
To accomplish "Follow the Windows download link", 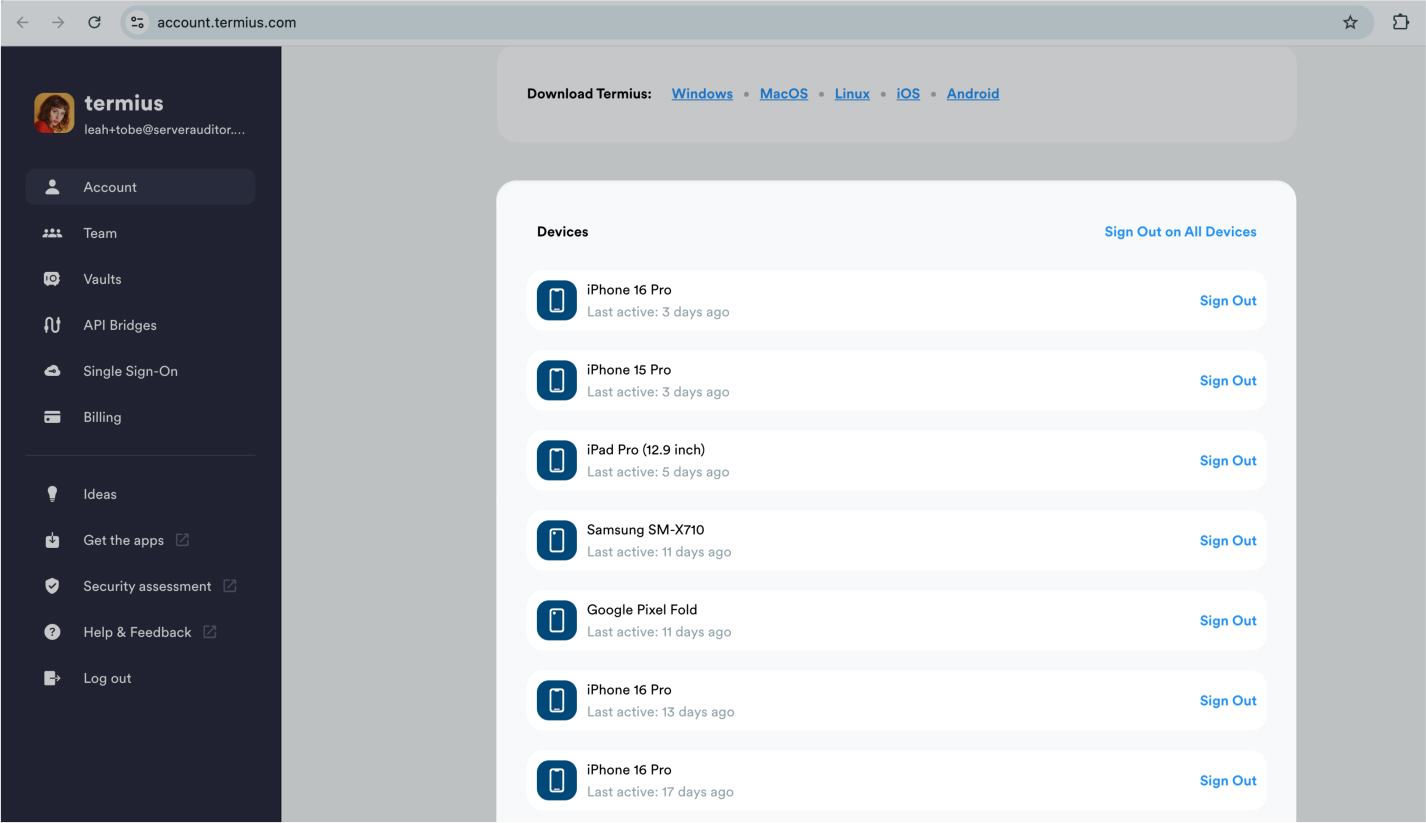I will pos(702,94).
